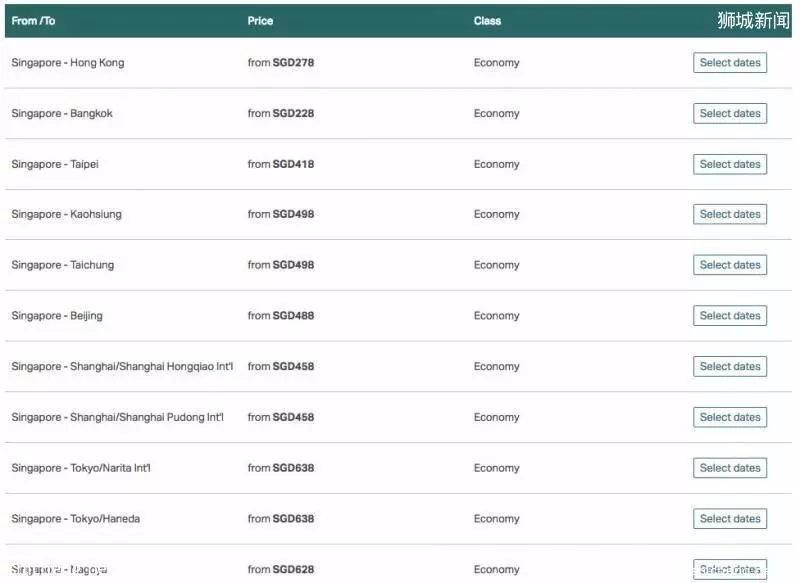Click Economy in the Bangkok row
Viewport: 800px width, 583px height.
point(496,113)
